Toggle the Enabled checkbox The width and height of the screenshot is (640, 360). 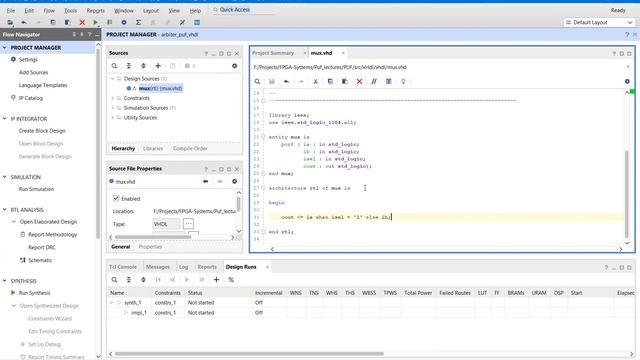coord(116,198)
